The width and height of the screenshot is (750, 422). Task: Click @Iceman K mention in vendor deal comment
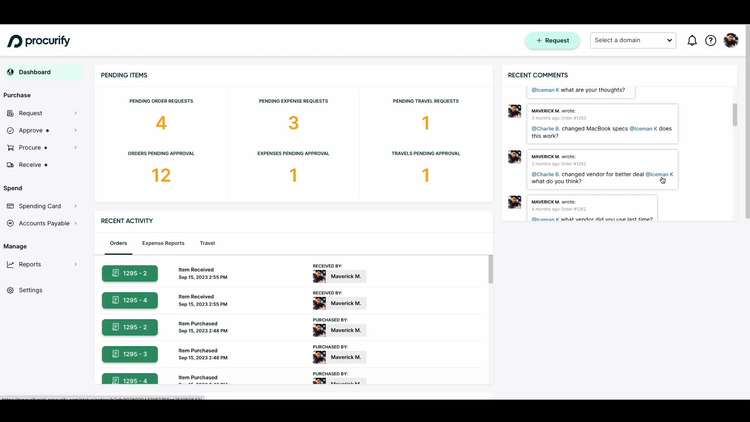(x=659, y=174)
